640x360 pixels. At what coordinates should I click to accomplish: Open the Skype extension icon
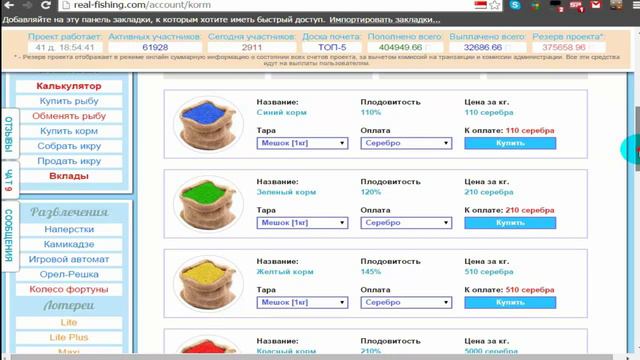coord(515,5)
